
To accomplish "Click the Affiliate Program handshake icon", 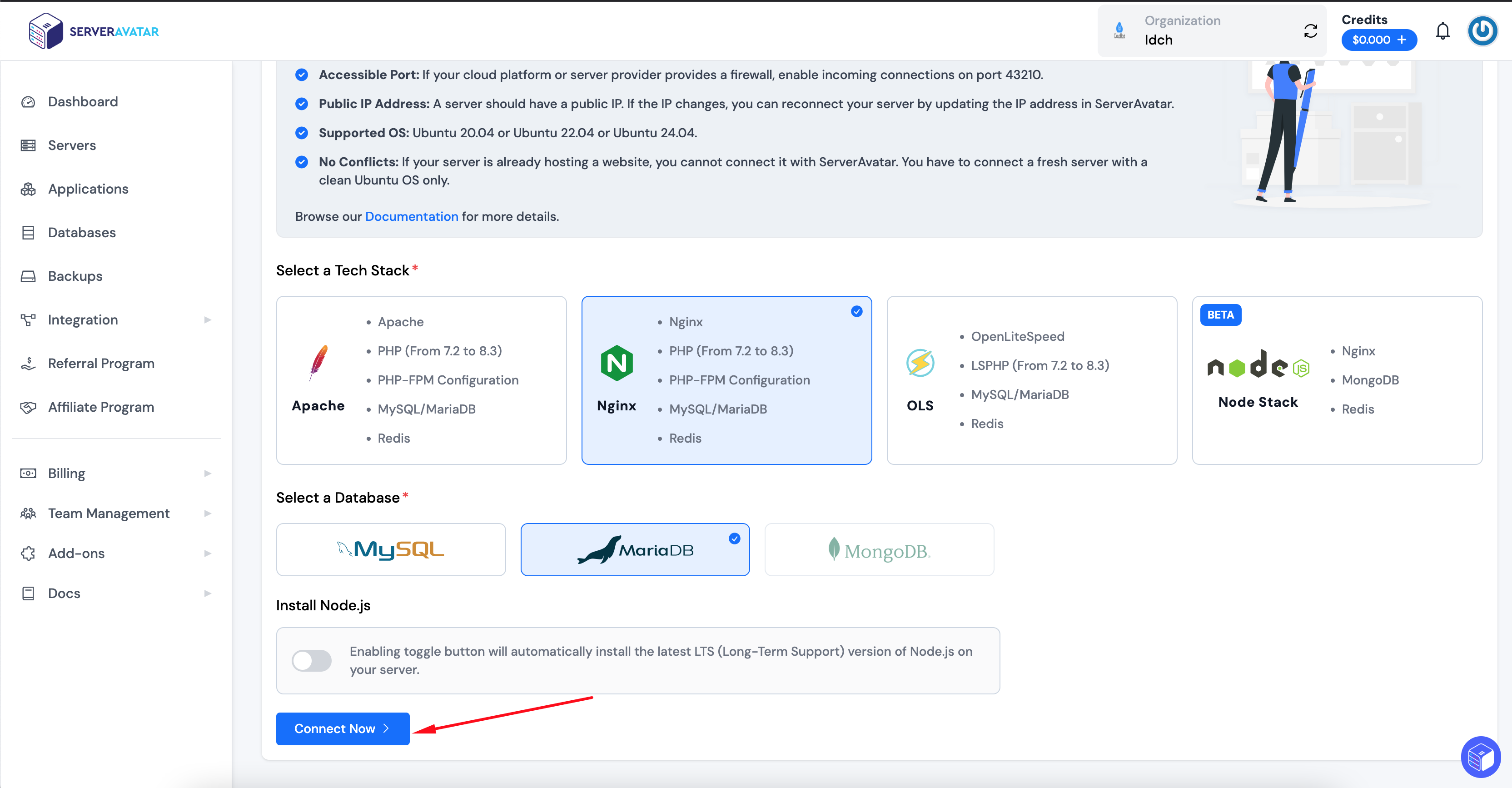I will [x=28, y=407].
